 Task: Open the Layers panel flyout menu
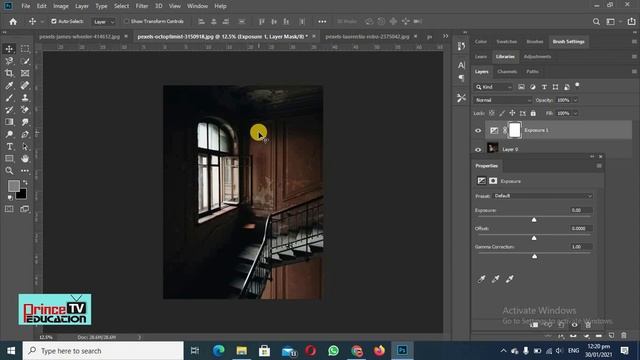tap(634, 71)
